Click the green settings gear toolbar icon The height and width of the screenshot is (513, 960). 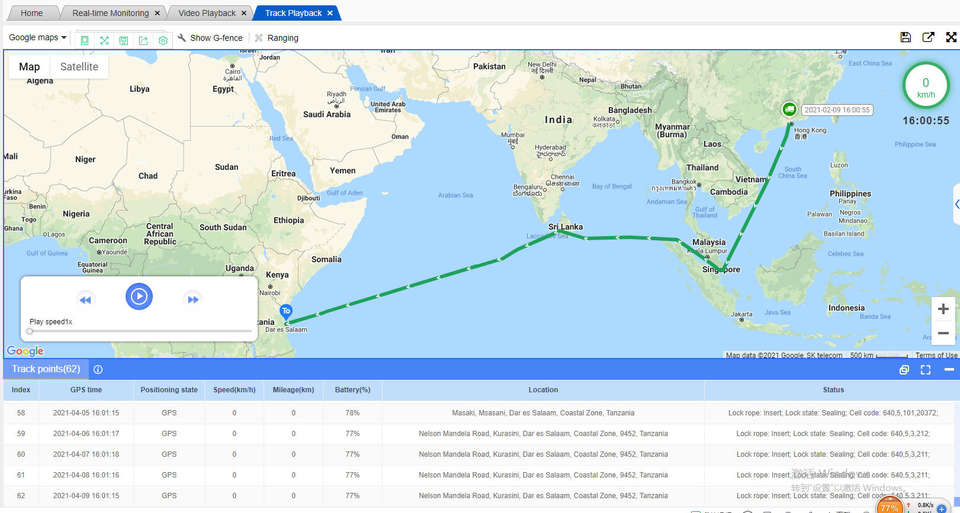[163, 40]
